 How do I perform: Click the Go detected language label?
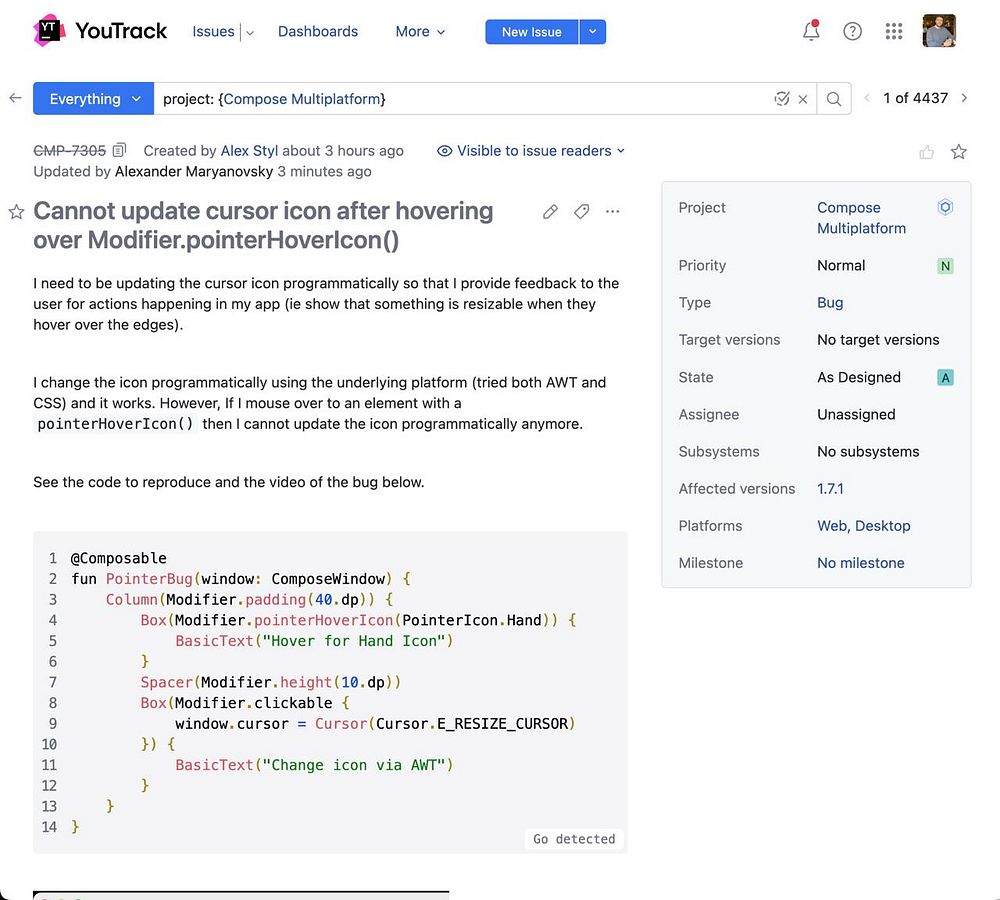tap(574, 839)
